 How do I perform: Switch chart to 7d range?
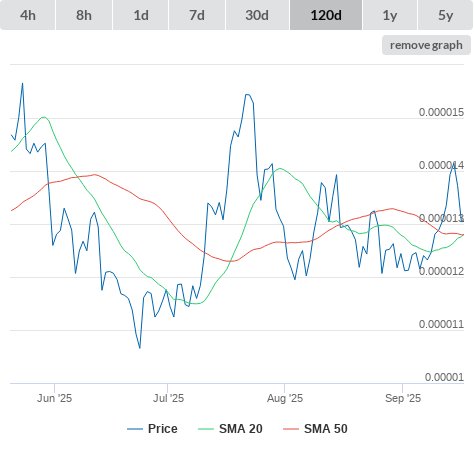coord(197,15)
